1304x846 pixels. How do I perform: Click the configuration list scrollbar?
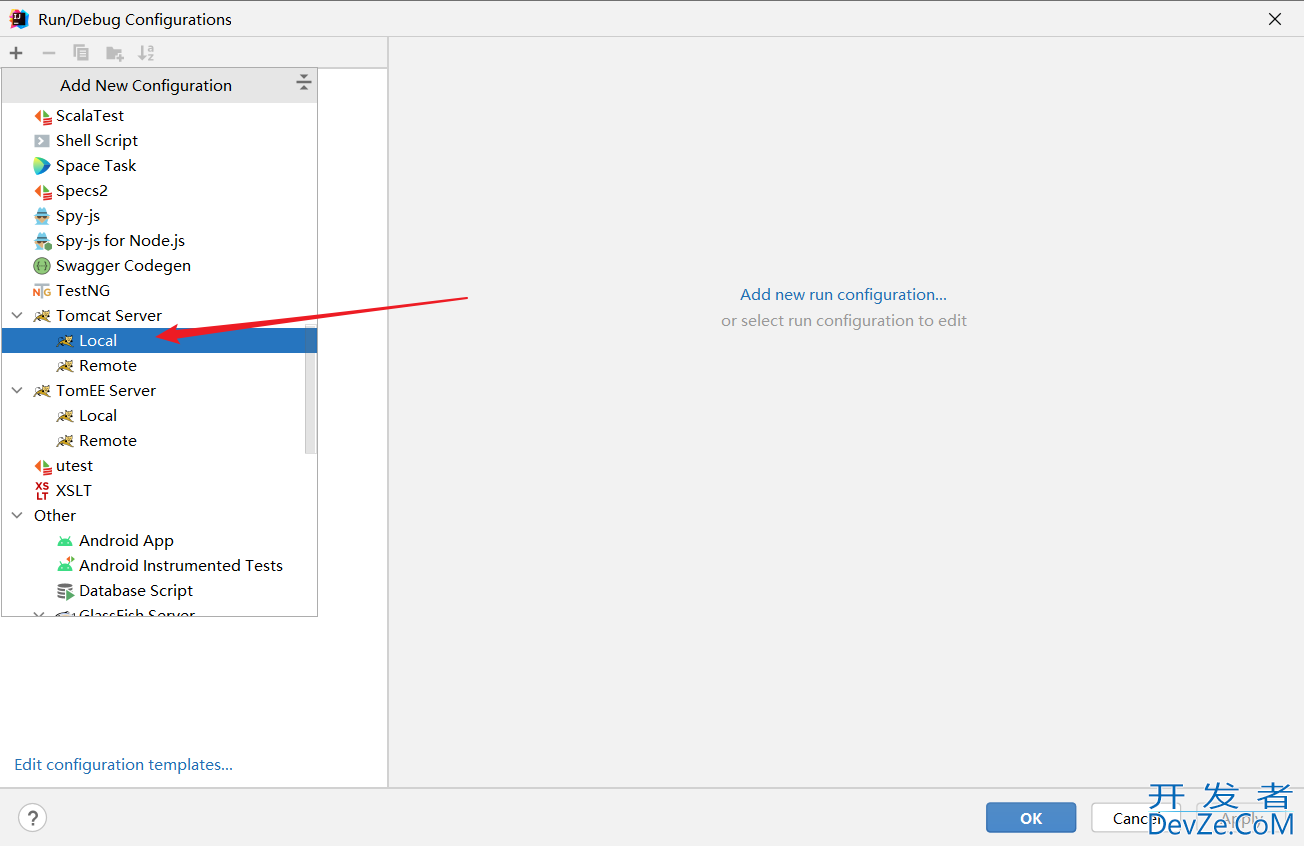coord(311,390)
